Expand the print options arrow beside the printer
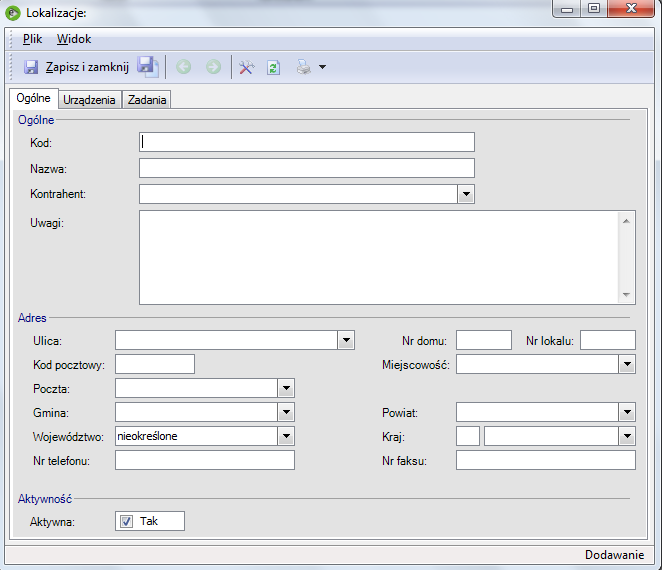 323,67
